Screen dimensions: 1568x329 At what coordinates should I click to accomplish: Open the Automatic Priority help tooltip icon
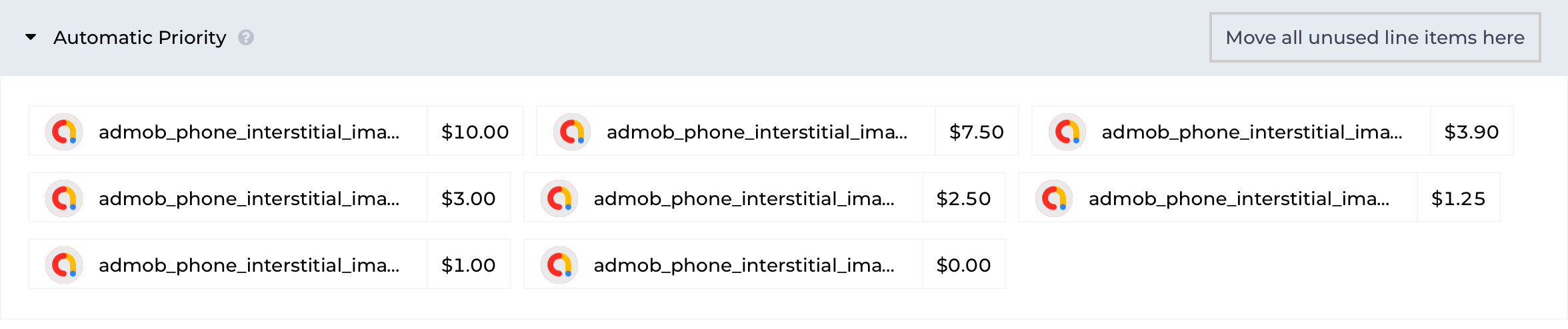[246, 38]
